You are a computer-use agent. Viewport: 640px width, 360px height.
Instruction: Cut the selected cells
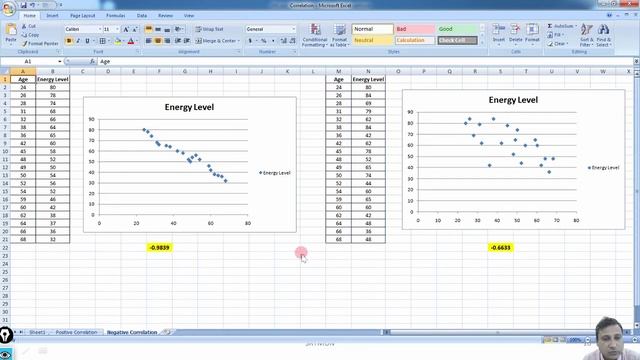29,26
